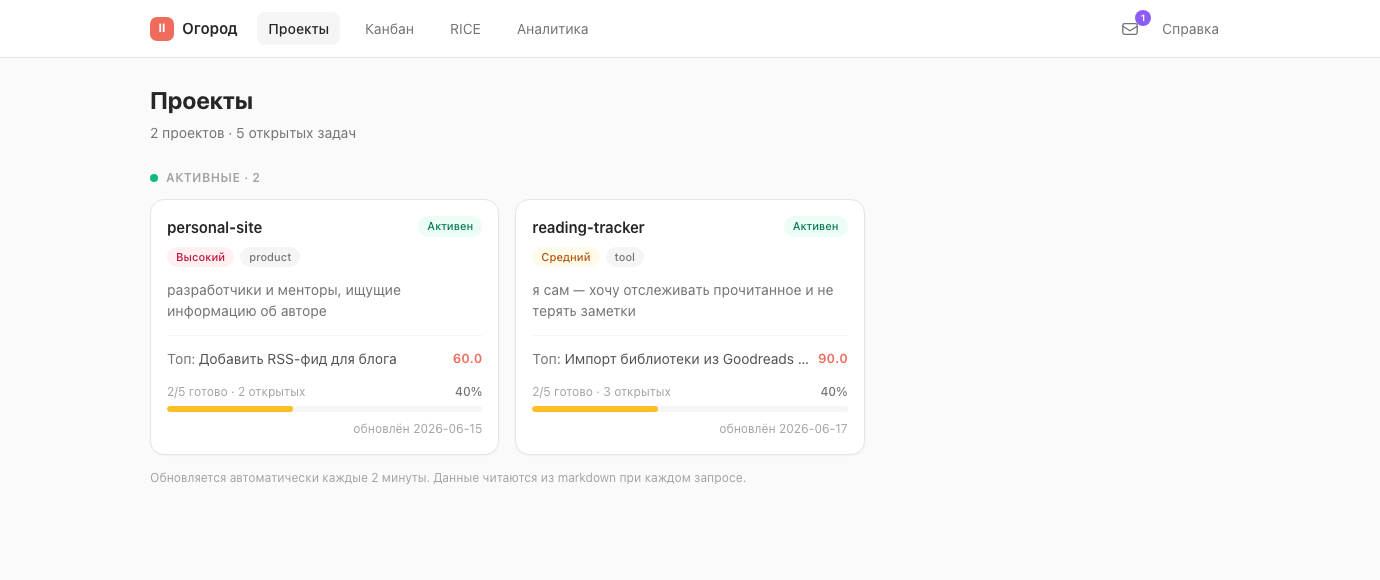Image resolution: width=1380 pixels, height=580 pixels.
Task: Open top task Добавить RSS-фид для блога
Action: coord(298,359)
